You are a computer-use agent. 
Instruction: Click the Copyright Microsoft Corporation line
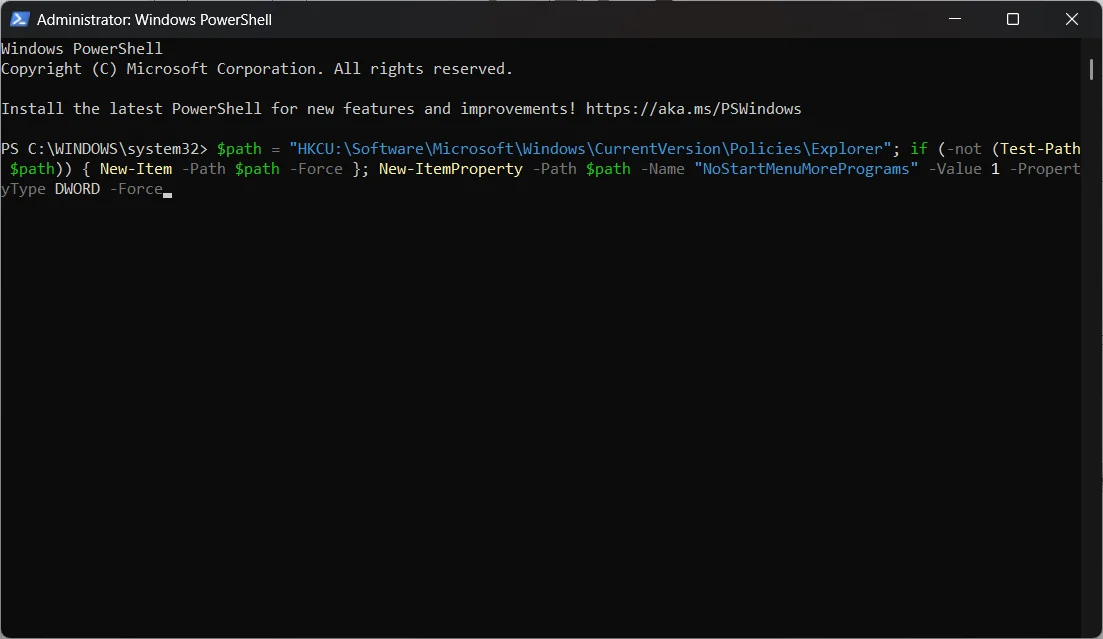pos(256,68)
